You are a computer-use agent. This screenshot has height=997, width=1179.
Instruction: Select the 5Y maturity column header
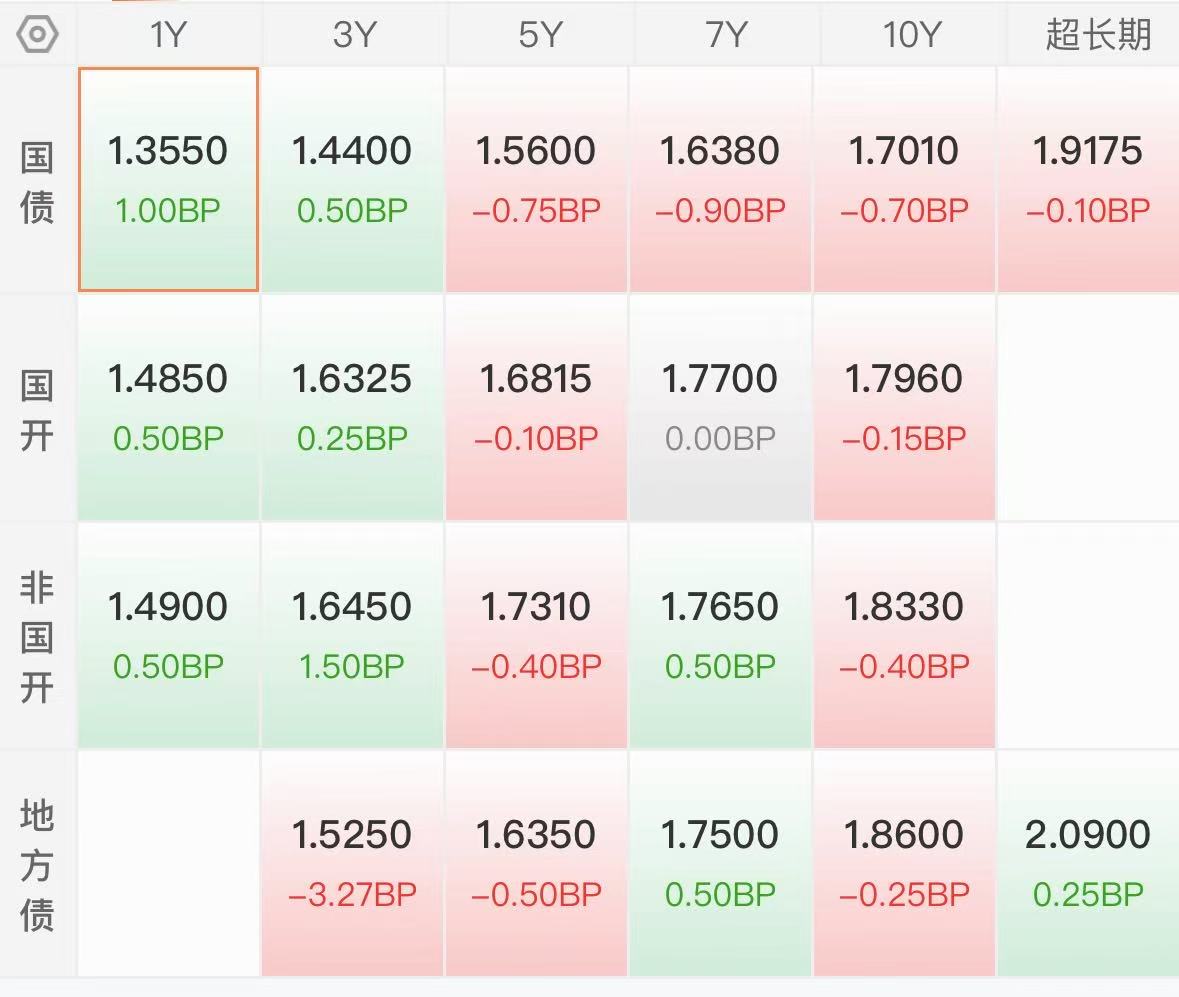(537, 35)
